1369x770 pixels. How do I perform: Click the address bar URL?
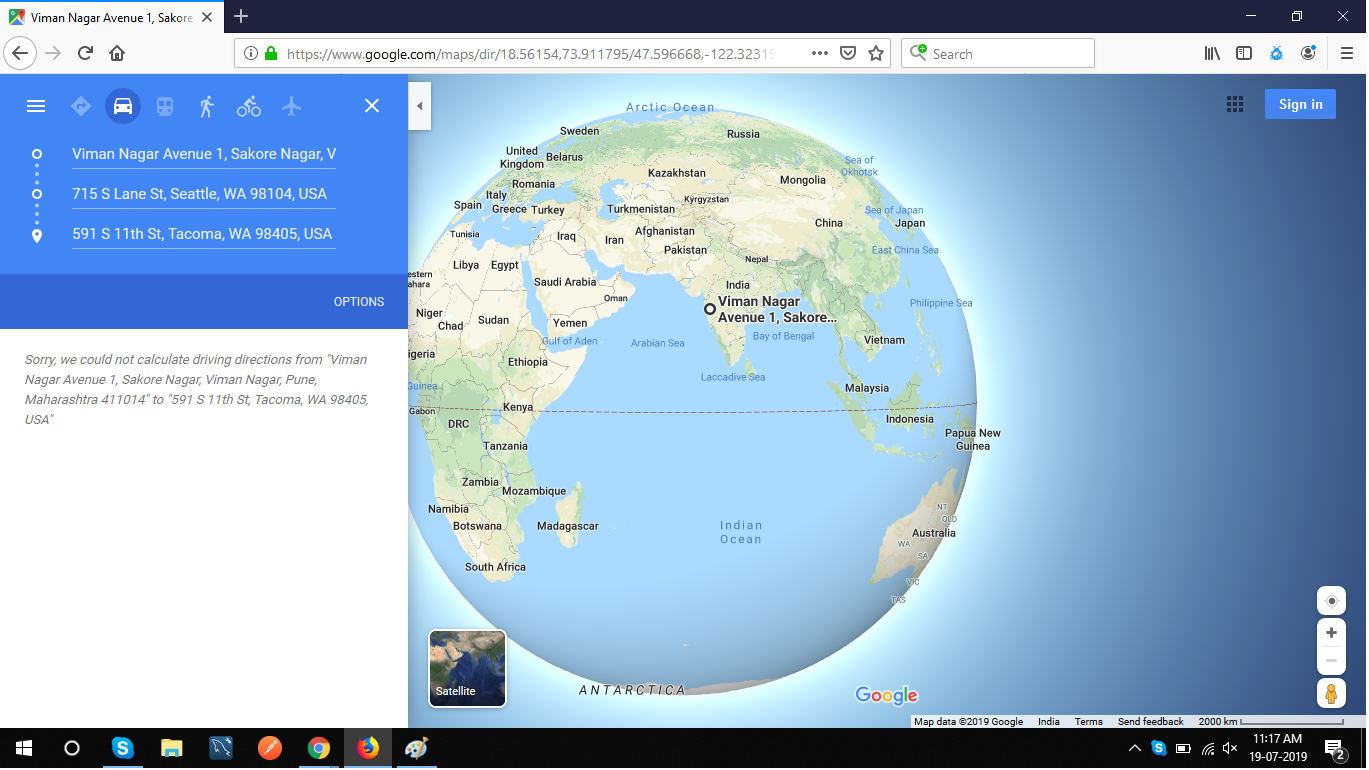(530, 54)
